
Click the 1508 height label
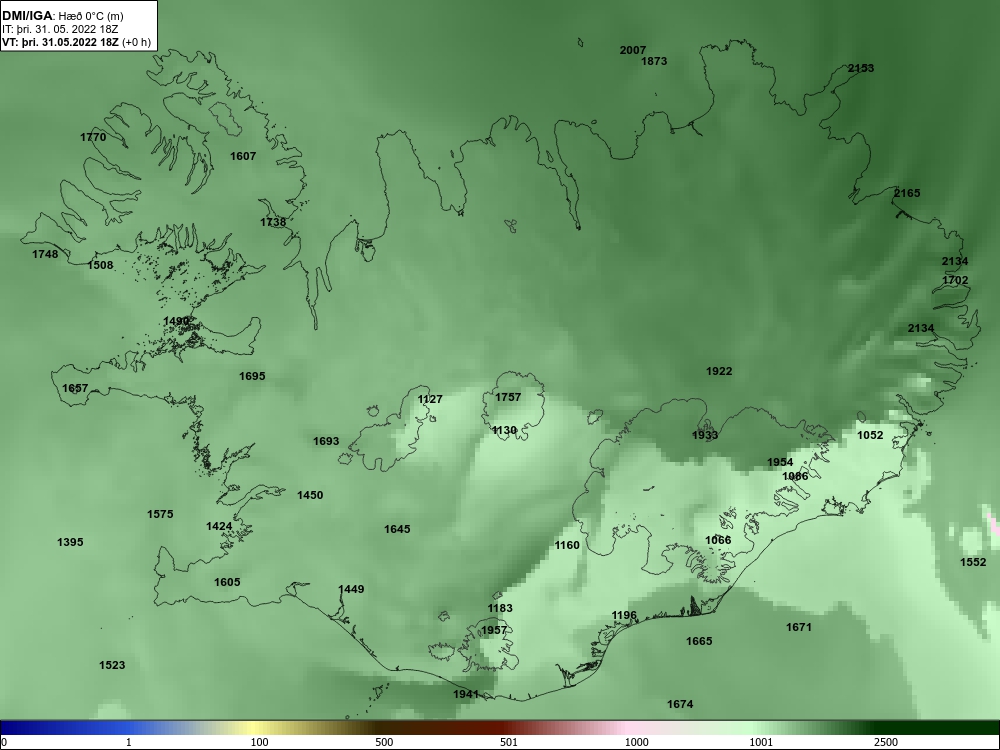(x=100, y=265)
